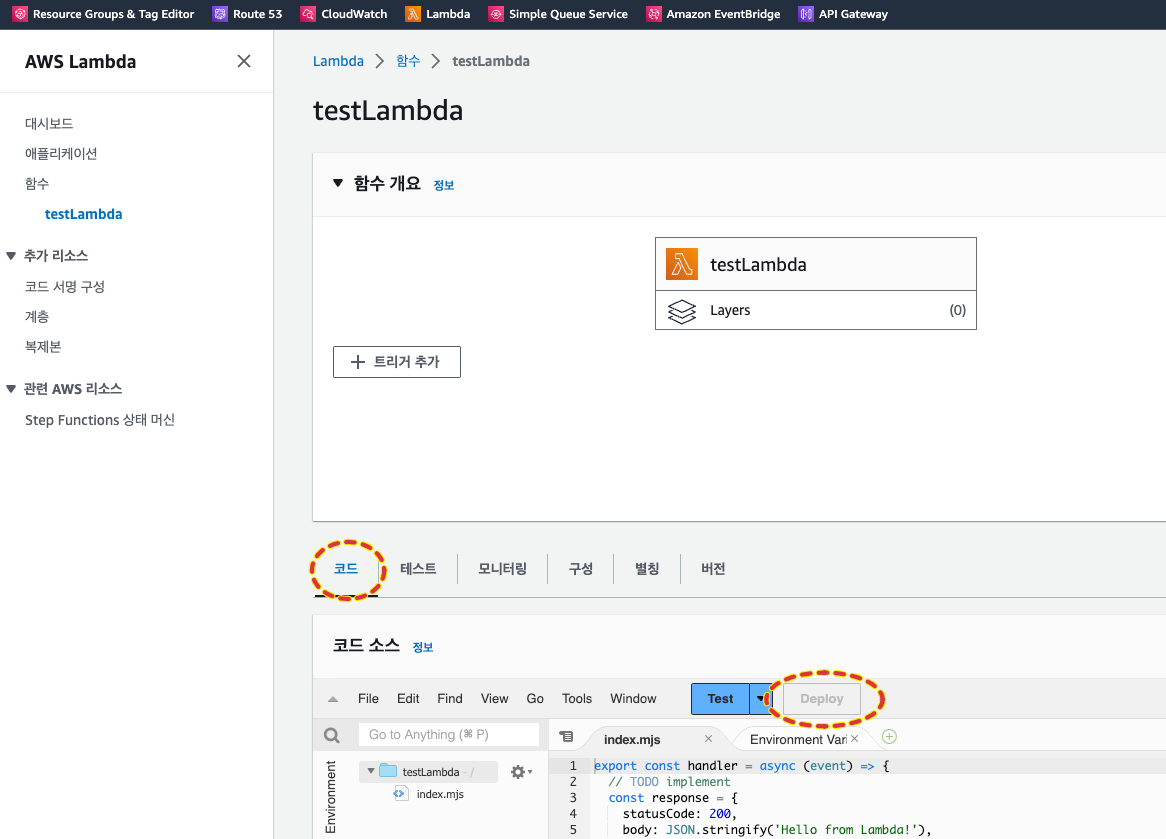Open Step Functions 상태 머신 in sidebar

(x=100, y=420)
